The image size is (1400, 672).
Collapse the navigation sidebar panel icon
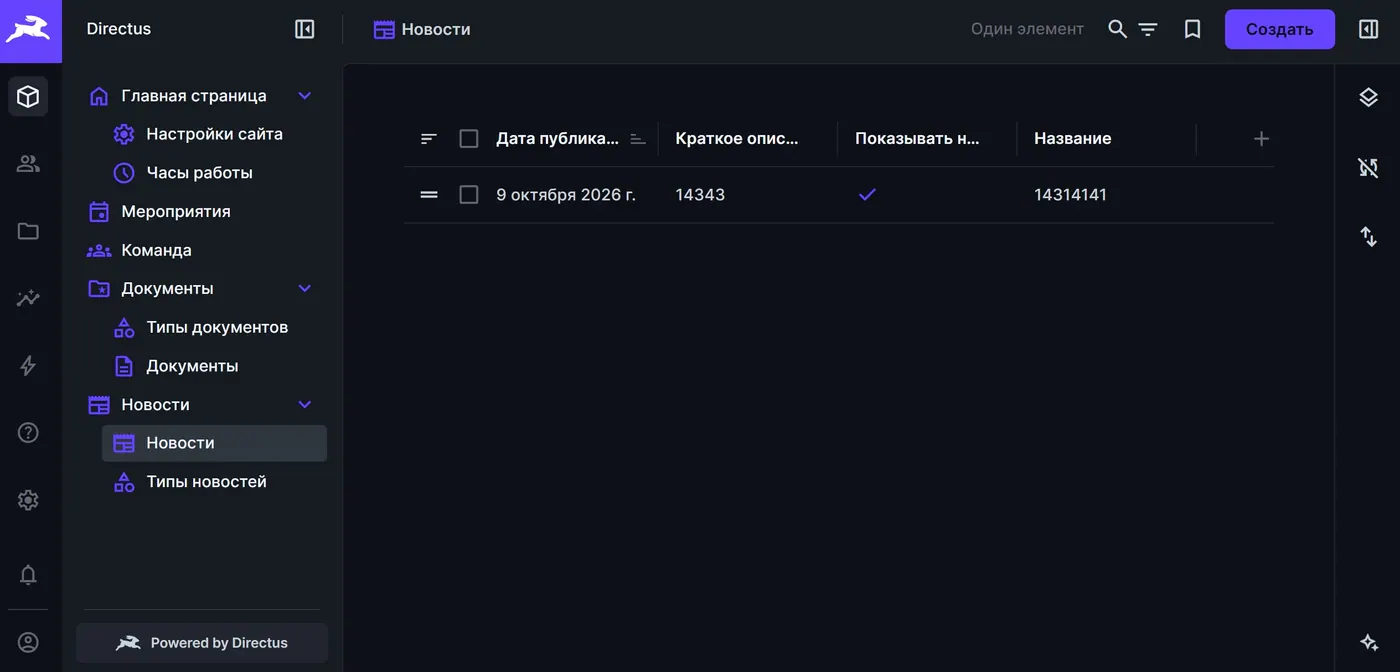tap(305, 29)
